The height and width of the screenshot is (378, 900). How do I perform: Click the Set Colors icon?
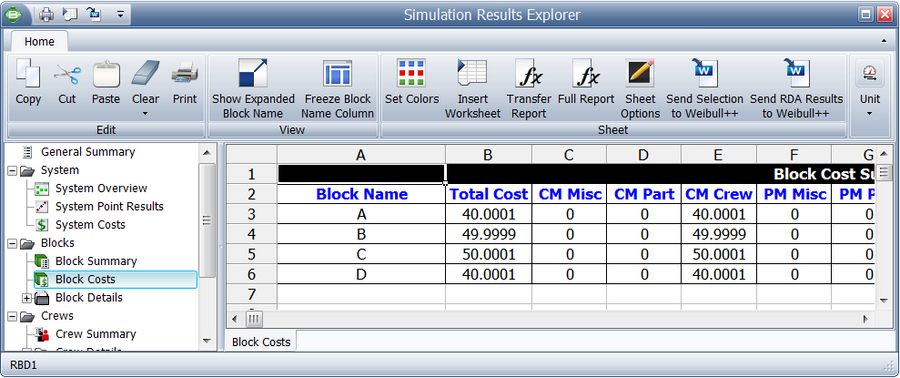pos(412,74)
